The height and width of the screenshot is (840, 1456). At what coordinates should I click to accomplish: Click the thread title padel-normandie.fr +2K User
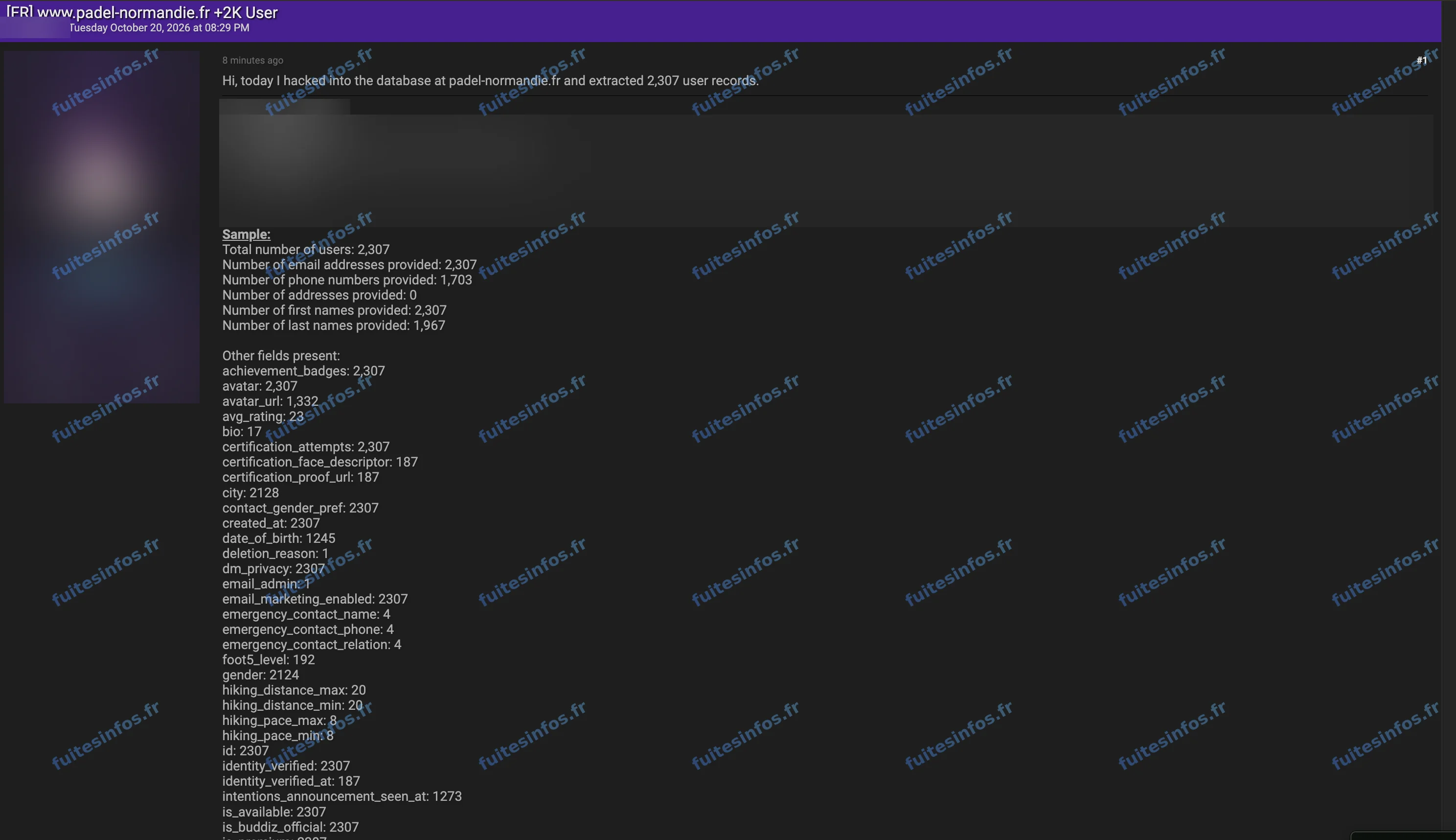142,12
